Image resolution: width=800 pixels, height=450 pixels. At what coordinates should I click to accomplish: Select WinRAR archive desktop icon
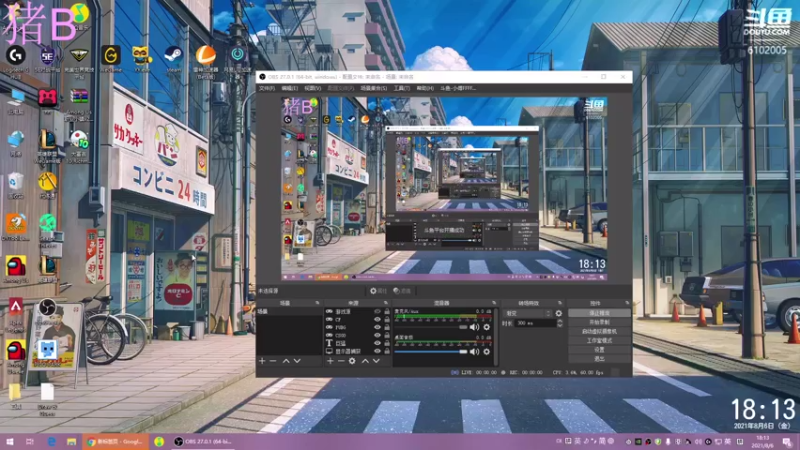point(79,104)
